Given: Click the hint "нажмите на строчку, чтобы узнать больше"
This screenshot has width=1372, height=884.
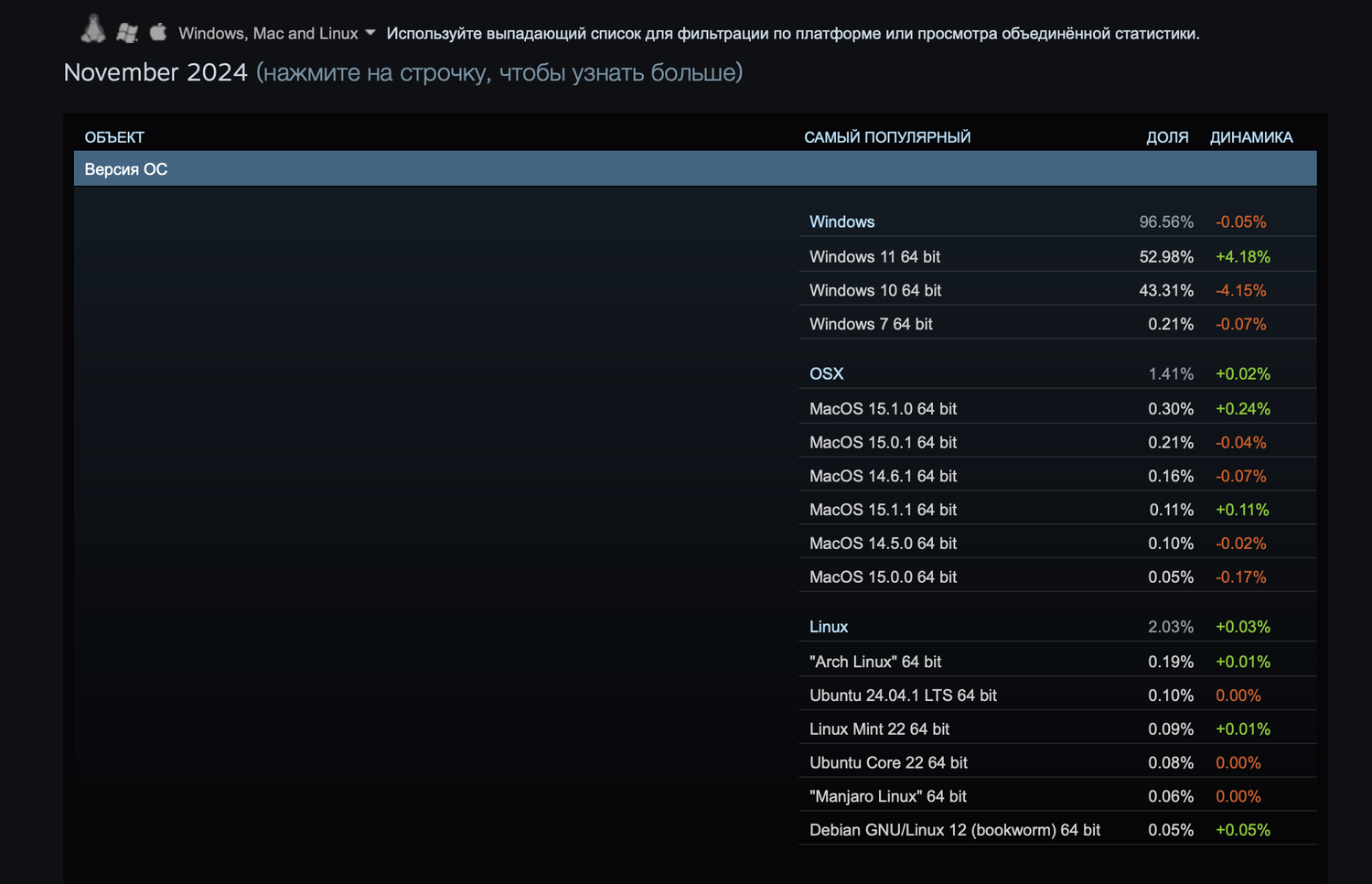Looking at the screenshot, I should click(x=499, y=72).
